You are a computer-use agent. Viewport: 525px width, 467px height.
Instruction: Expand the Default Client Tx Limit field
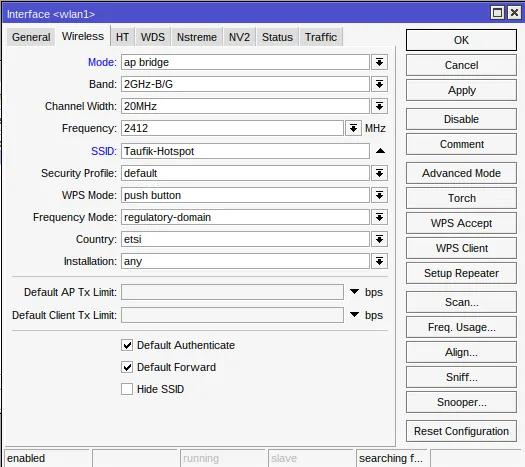[354, 315]
